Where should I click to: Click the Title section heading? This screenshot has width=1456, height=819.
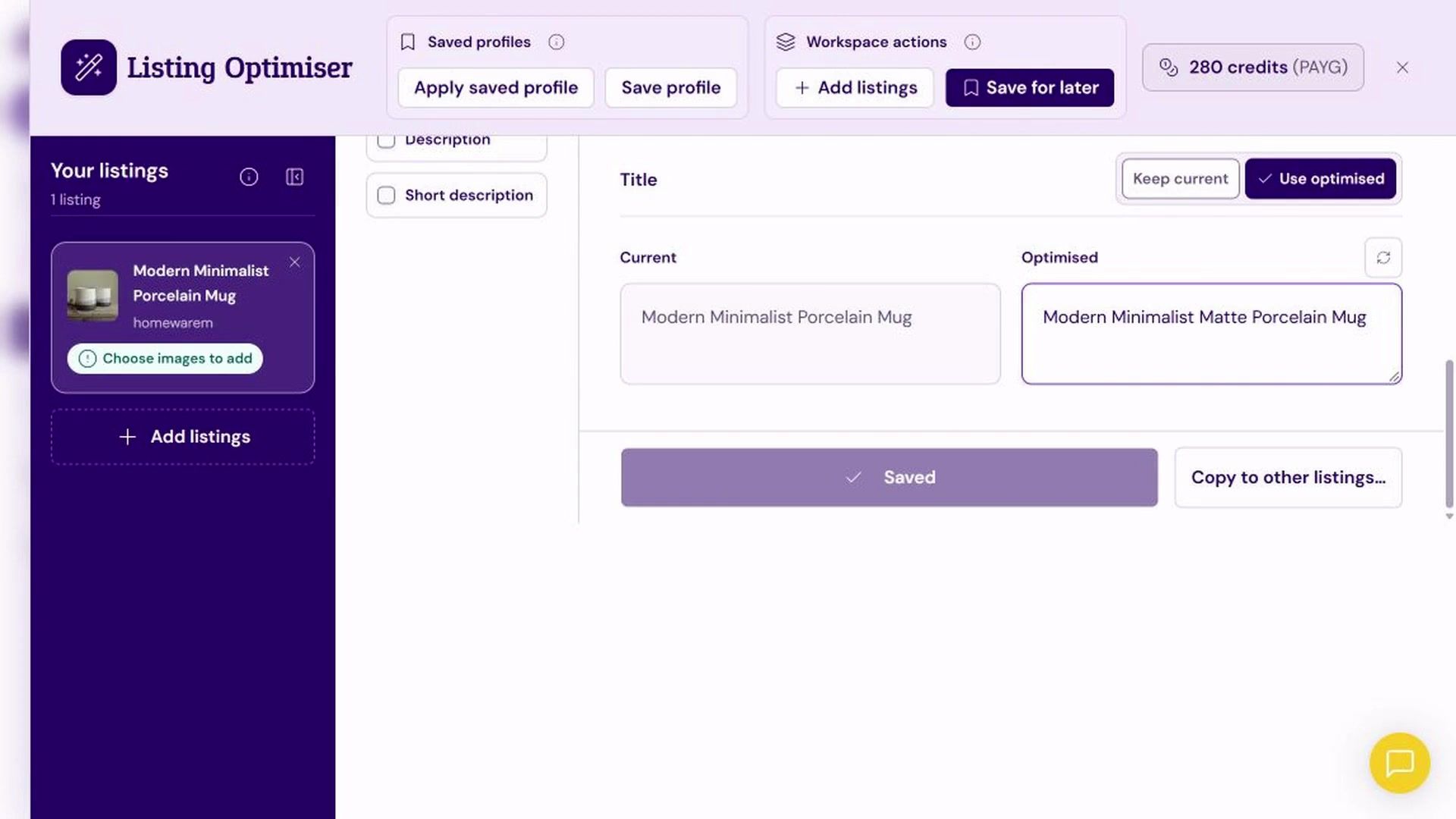point(639,180)
